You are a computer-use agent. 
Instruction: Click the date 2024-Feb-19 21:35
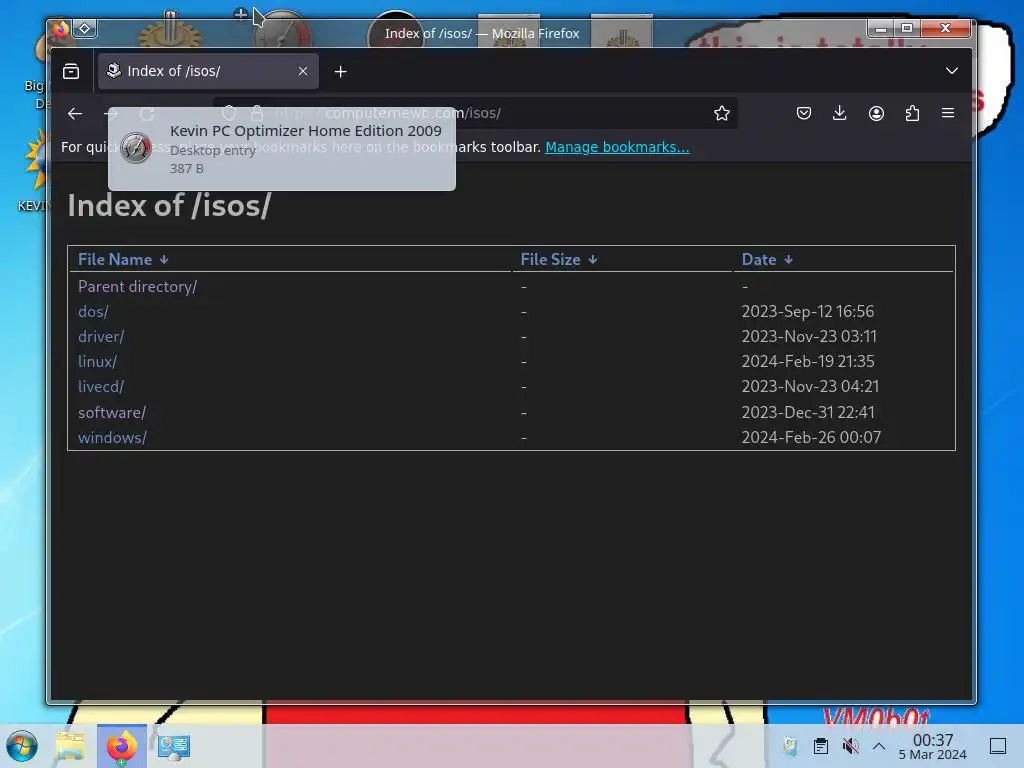[x=808, y=361]
